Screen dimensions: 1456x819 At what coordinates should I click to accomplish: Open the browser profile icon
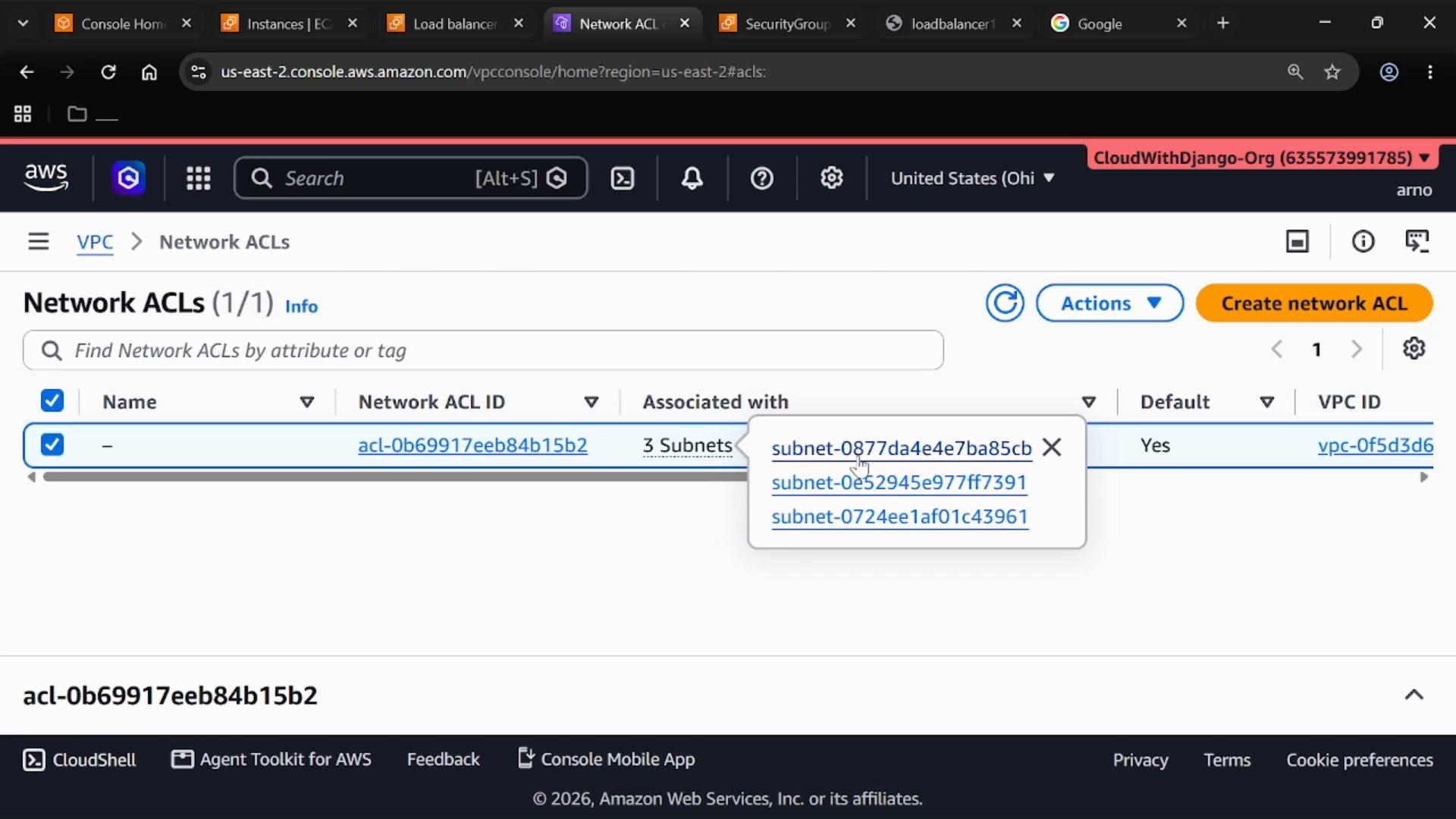[x=1389, y=72]
